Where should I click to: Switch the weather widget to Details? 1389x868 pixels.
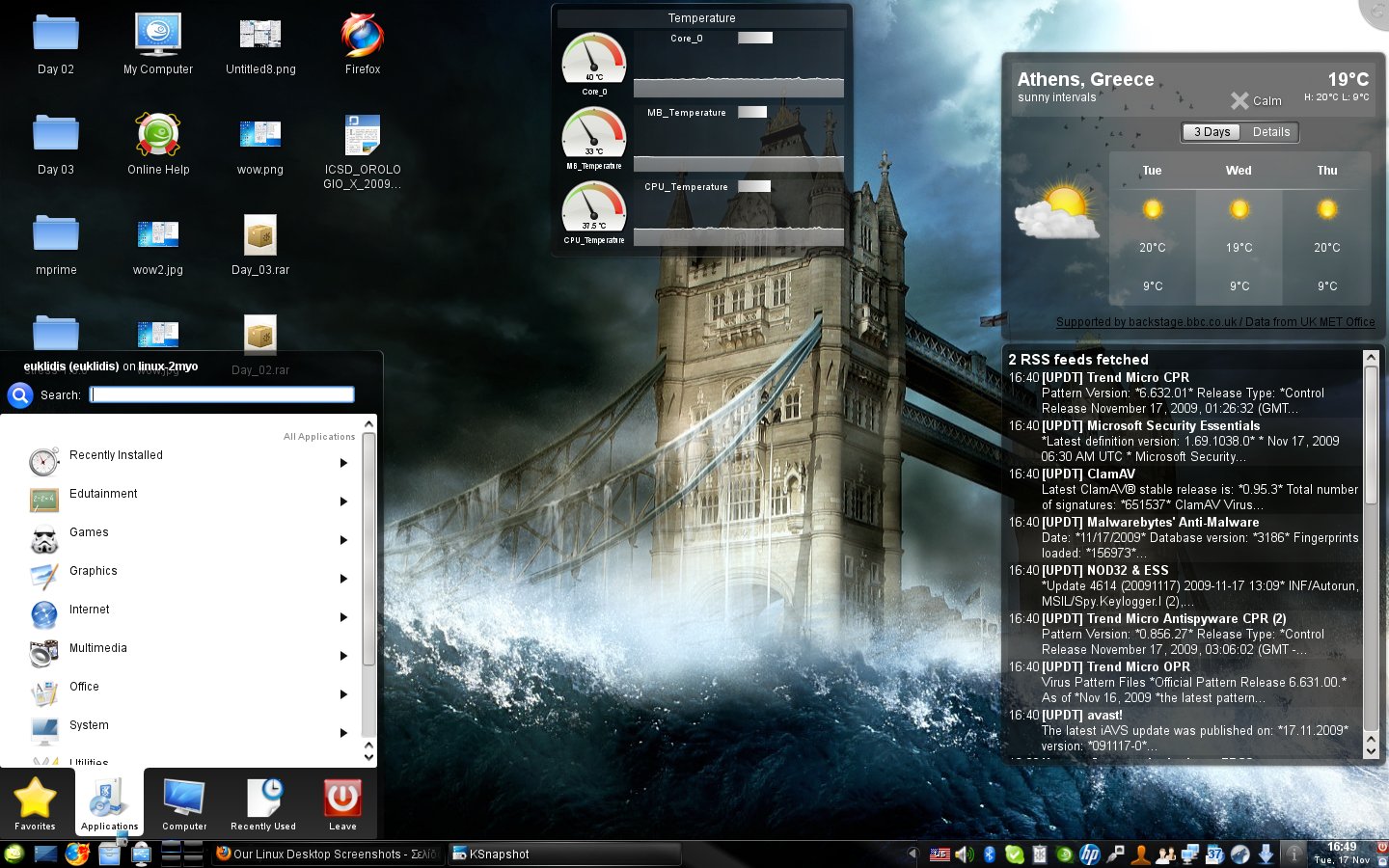(x=1271, y=132)
